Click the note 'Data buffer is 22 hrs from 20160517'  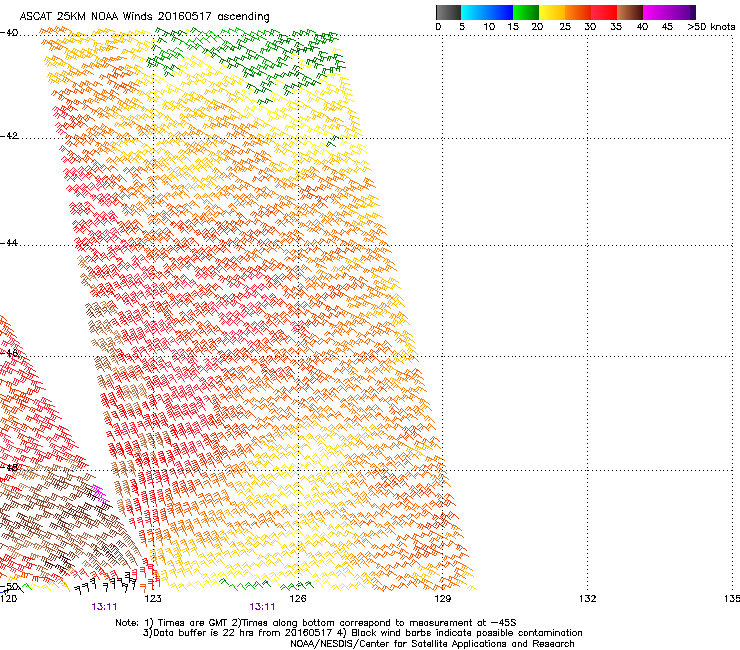pyautogui.click(x=243, y=633)
